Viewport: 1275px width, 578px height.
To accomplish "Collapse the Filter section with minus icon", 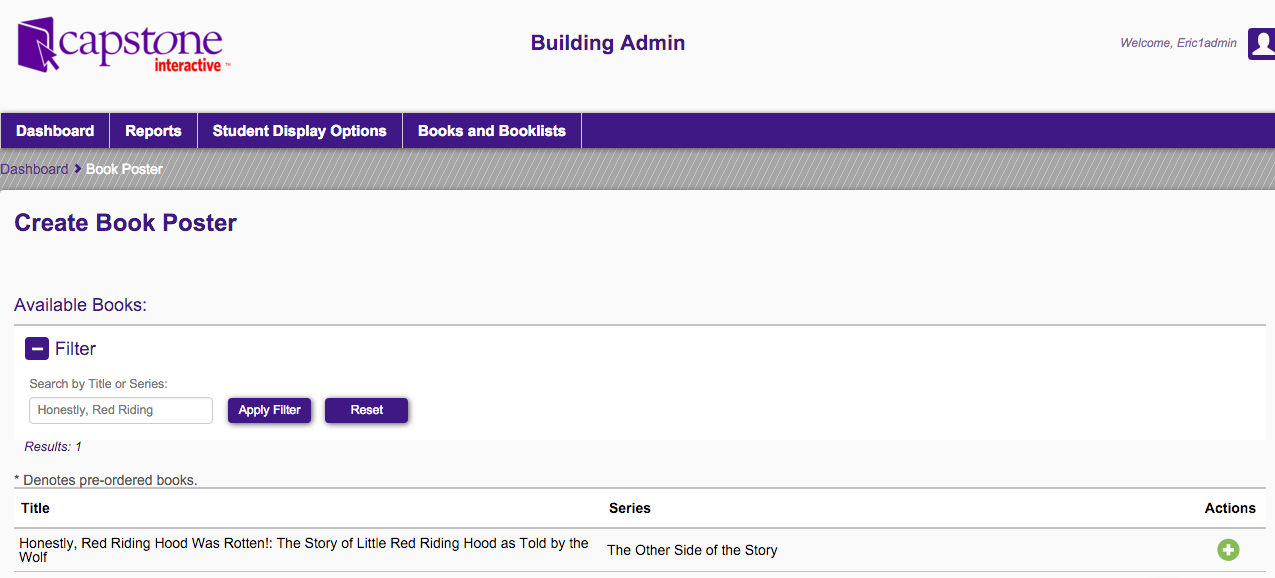I will 37,349.
